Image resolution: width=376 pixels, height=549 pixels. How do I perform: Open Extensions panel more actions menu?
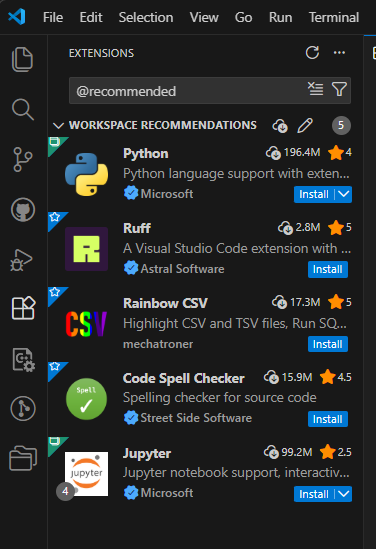[x=339, y=53]
